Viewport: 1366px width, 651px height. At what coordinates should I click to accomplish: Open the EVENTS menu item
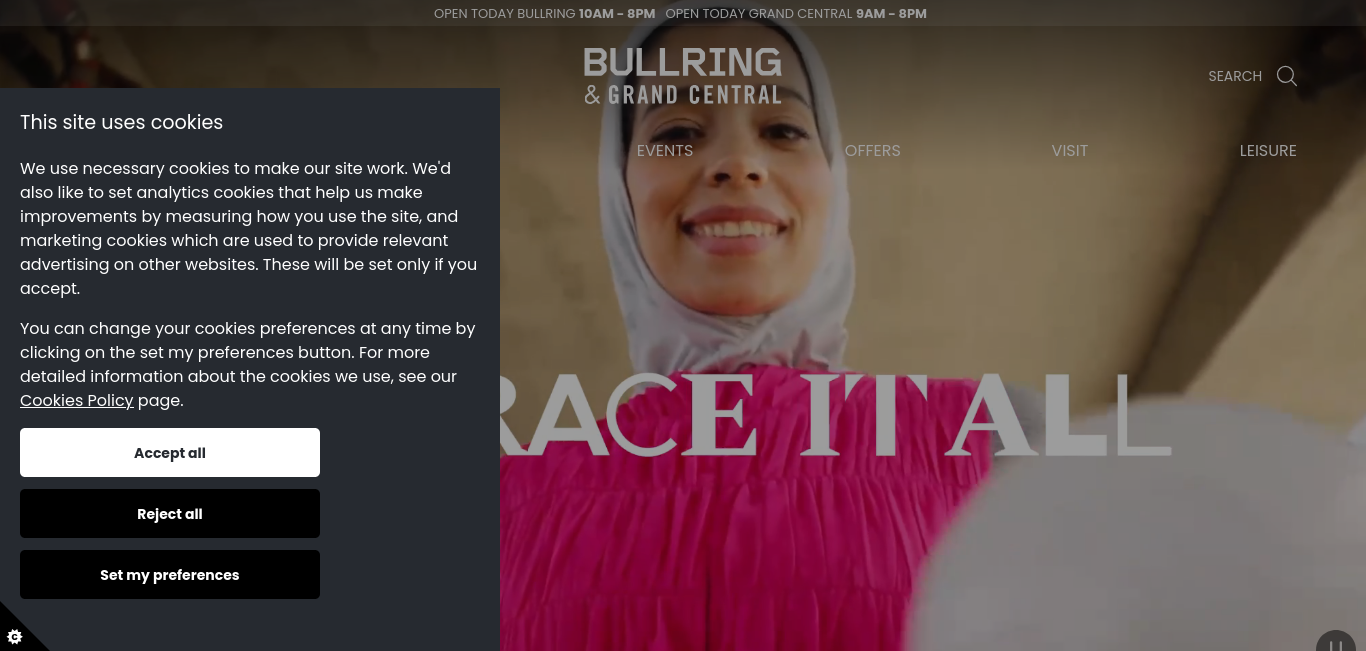click(x=665, y=150)
